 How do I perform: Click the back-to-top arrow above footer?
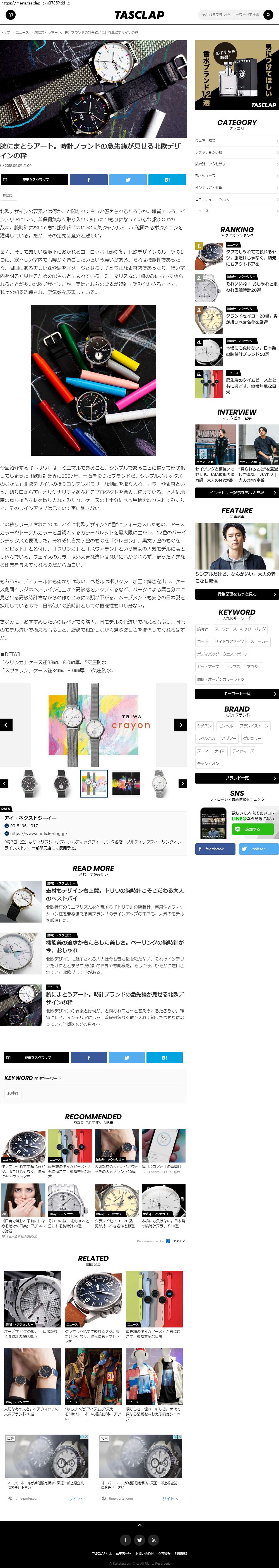(x=139, y=1525)
